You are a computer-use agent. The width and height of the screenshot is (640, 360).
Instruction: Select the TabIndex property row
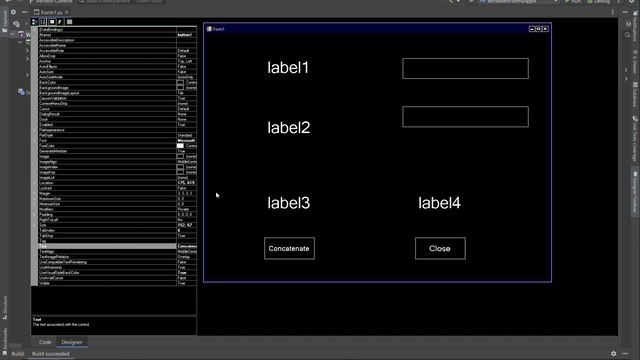tap(117, 230)
